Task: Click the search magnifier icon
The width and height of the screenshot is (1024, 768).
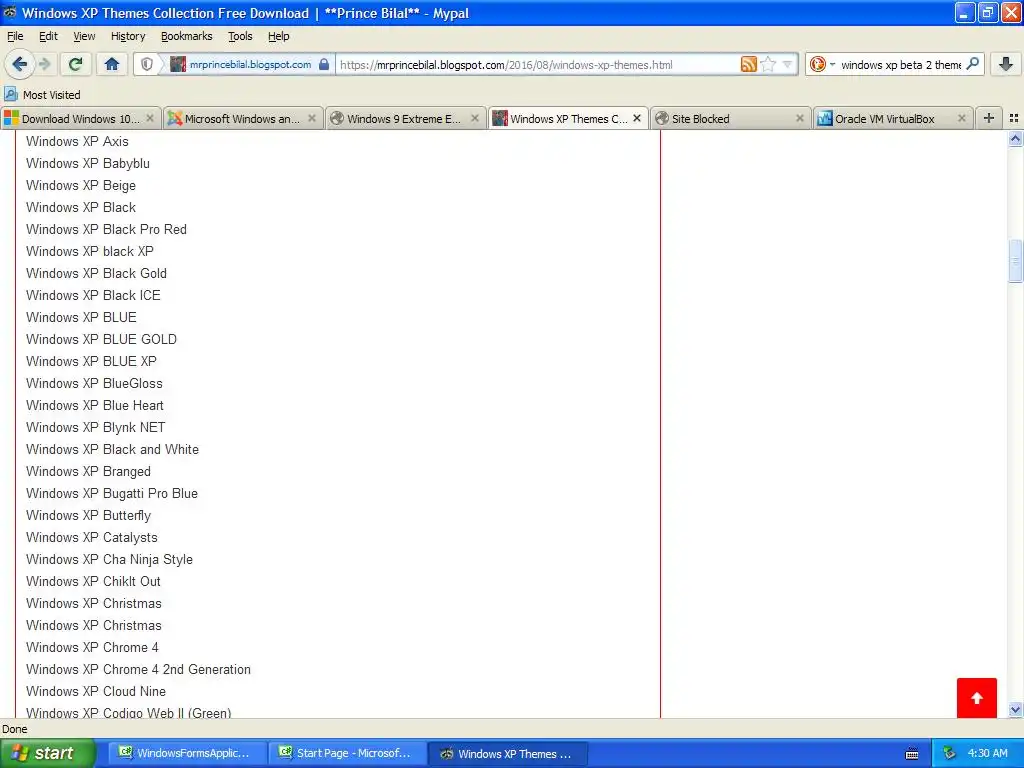Action: tap(972, 64)
